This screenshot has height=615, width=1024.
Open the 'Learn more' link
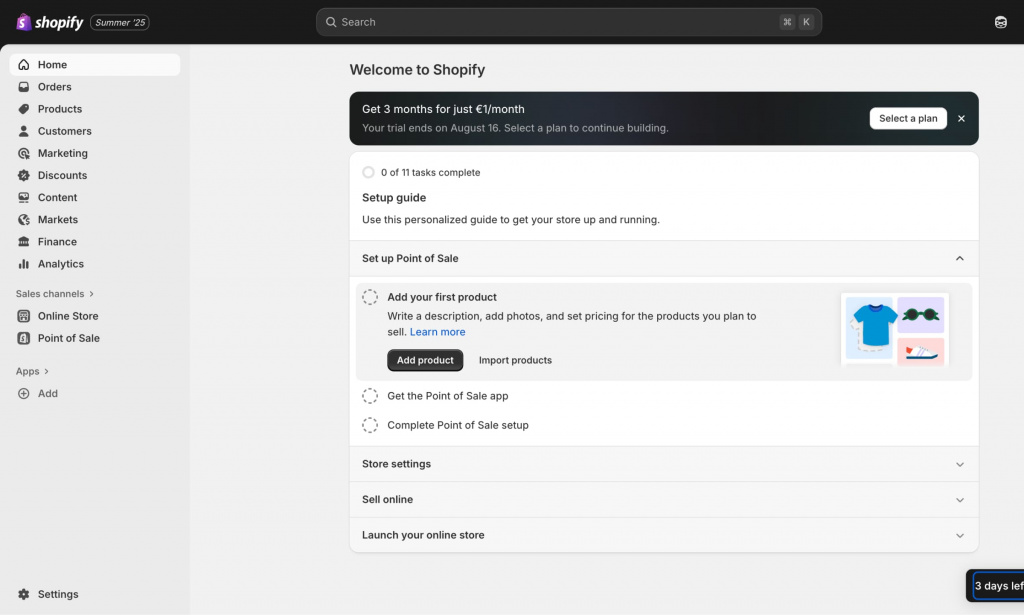click(437, 332)
